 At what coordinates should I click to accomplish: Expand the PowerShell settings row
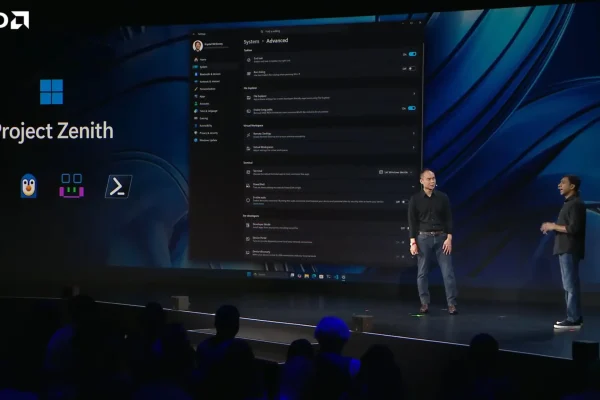[x=330, y=186]
